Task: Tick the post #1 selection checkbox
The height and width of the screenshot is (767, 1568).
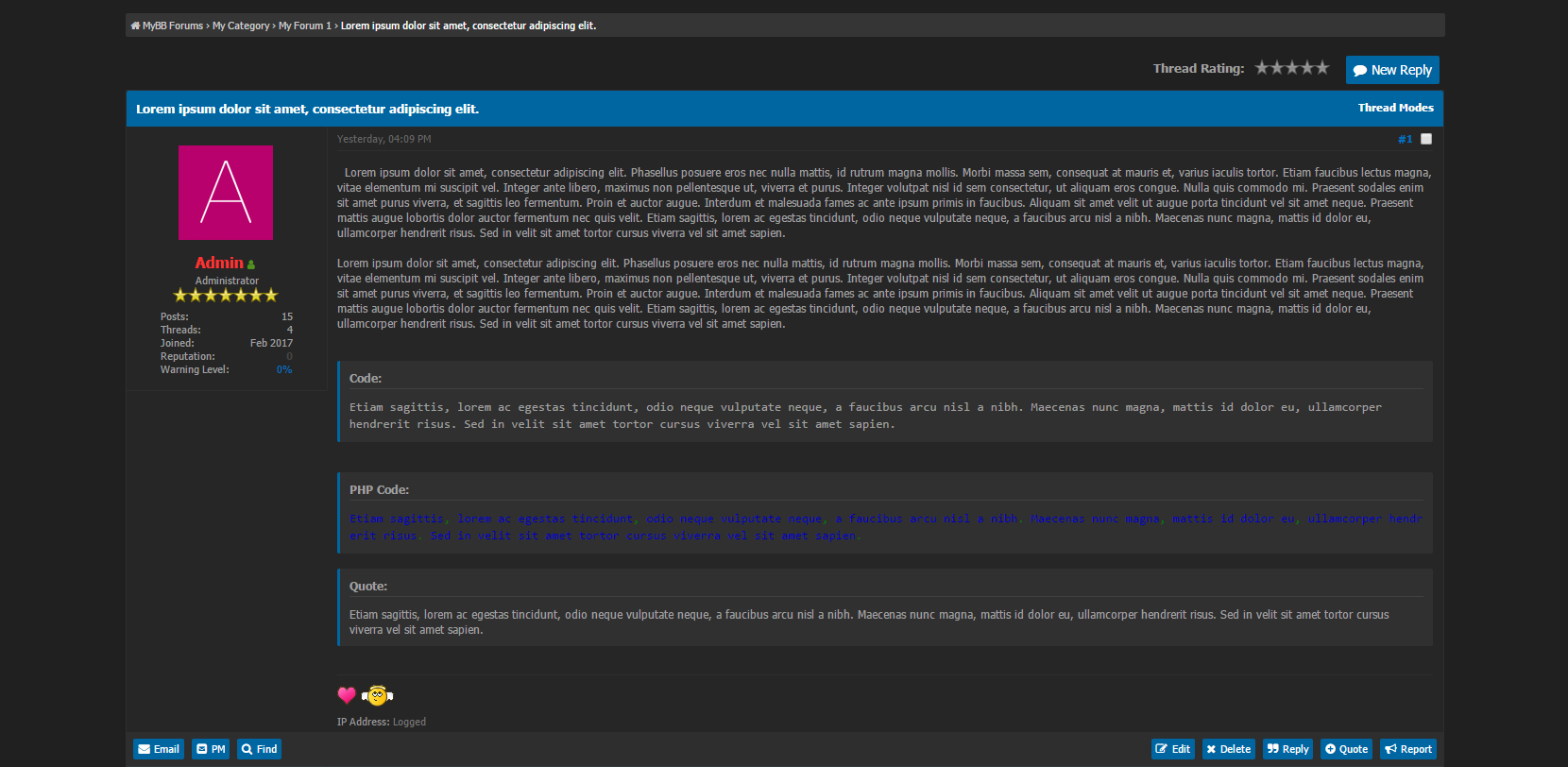Action: (x=1426, y=139)
